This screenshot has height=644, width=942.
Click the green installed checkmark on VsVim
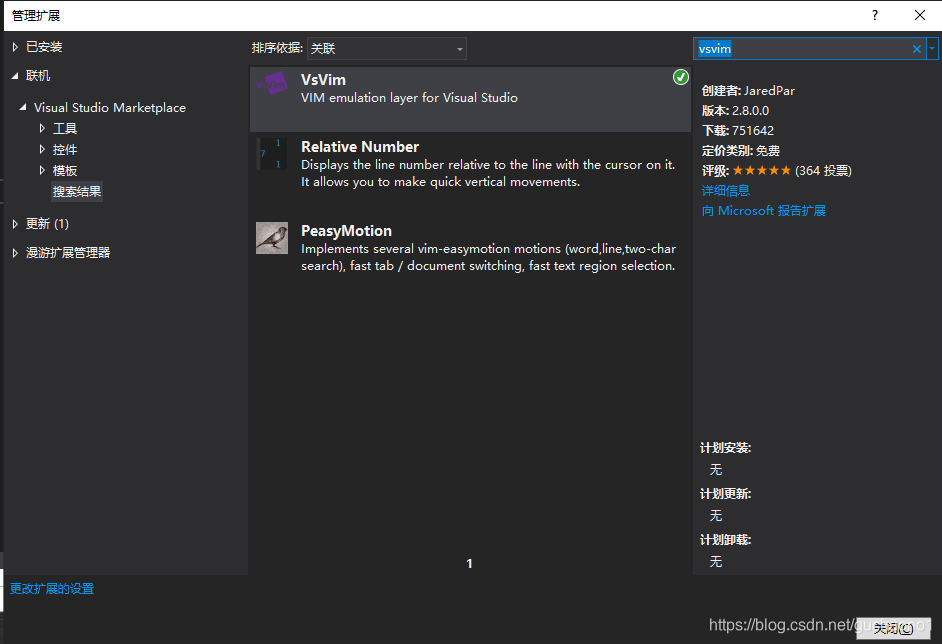680,77
